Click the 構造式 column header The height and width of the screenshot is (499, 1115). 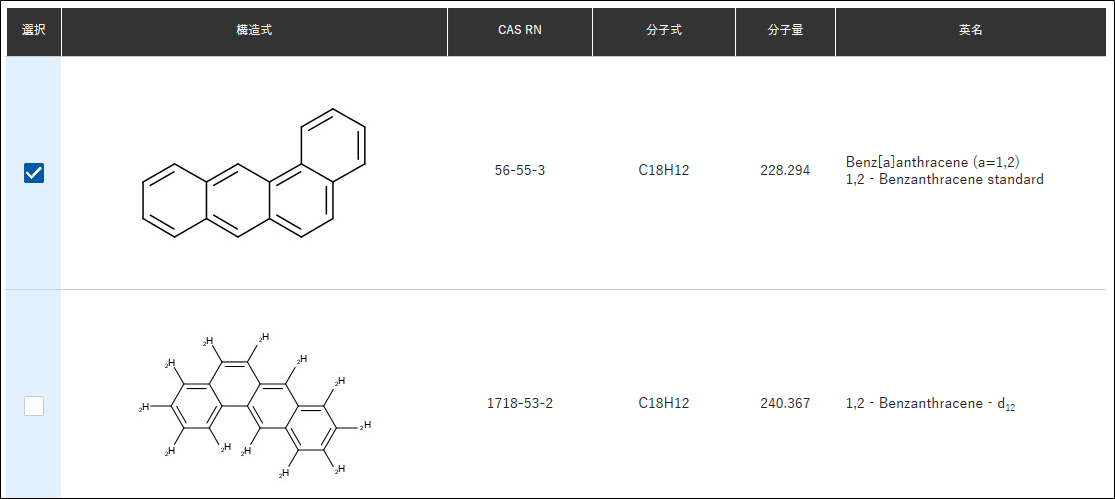pos(255,32)
